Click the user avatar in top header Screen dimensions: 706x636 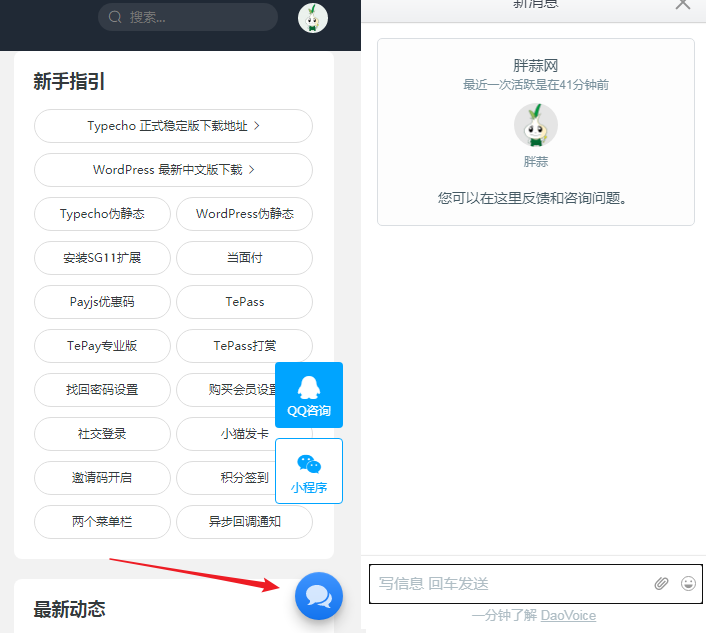312,17
